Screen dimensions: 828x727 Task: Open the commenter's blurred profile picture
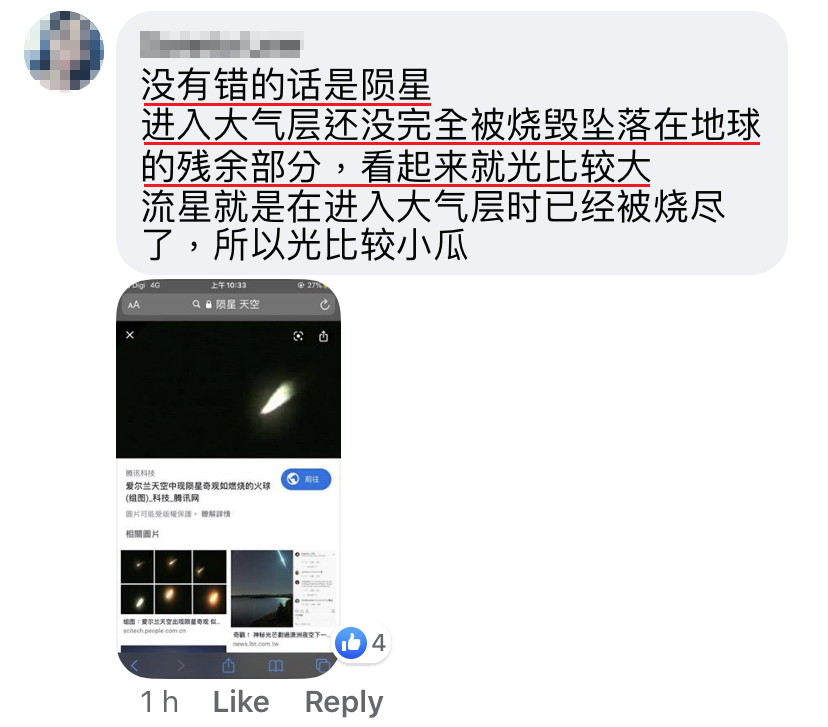click(64, 51)
